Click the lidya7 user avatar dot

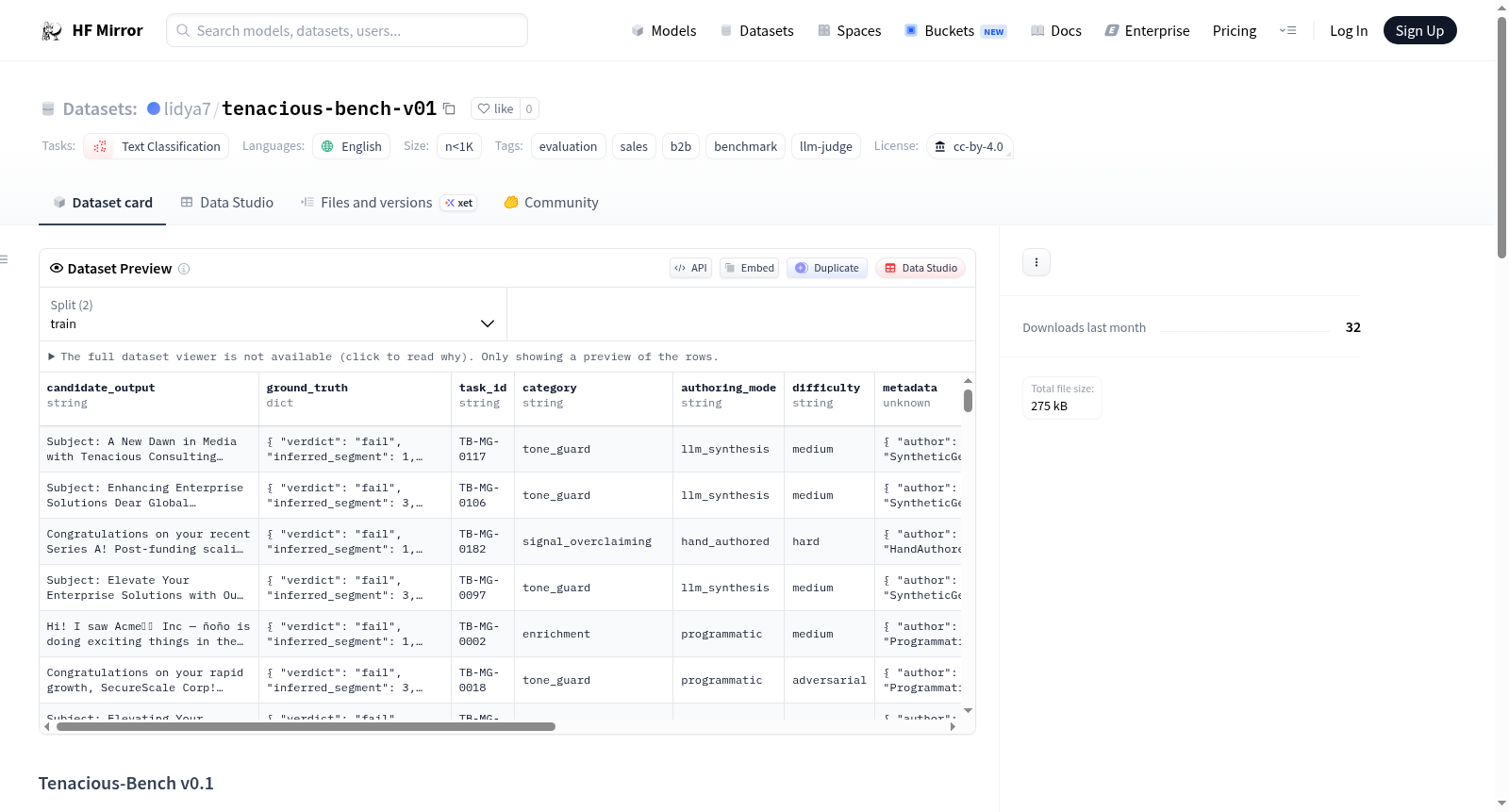pyautogui.click(x=154, y=108)
